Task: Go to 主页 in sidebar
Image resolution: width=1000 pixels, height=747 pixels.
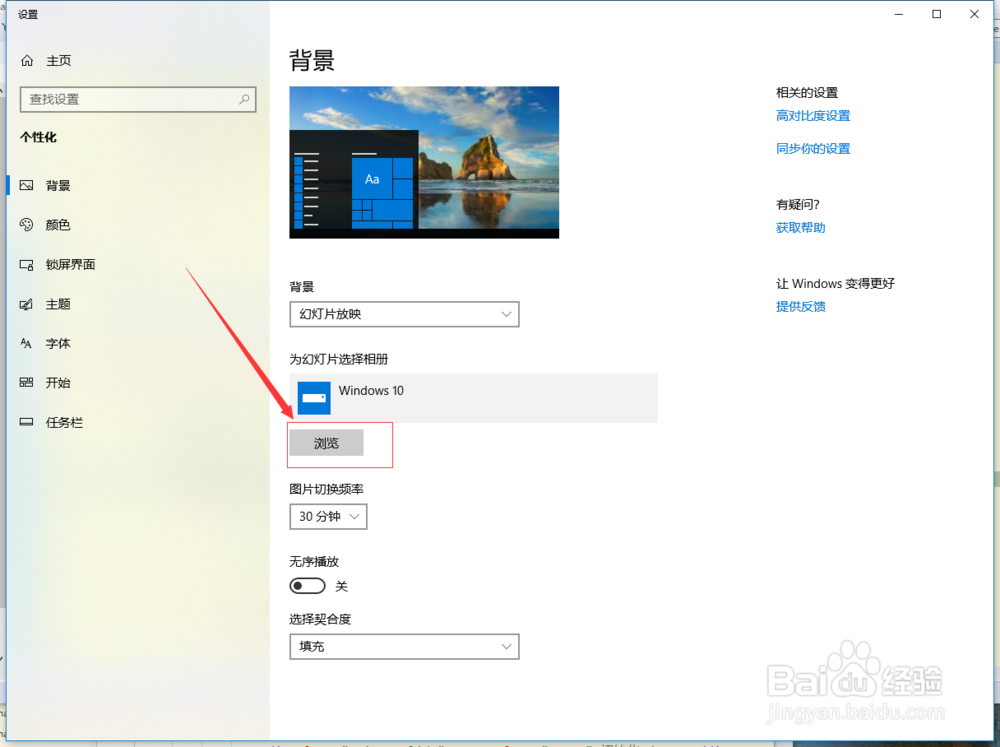Action: pyautogui.click(x=59, y=61)
